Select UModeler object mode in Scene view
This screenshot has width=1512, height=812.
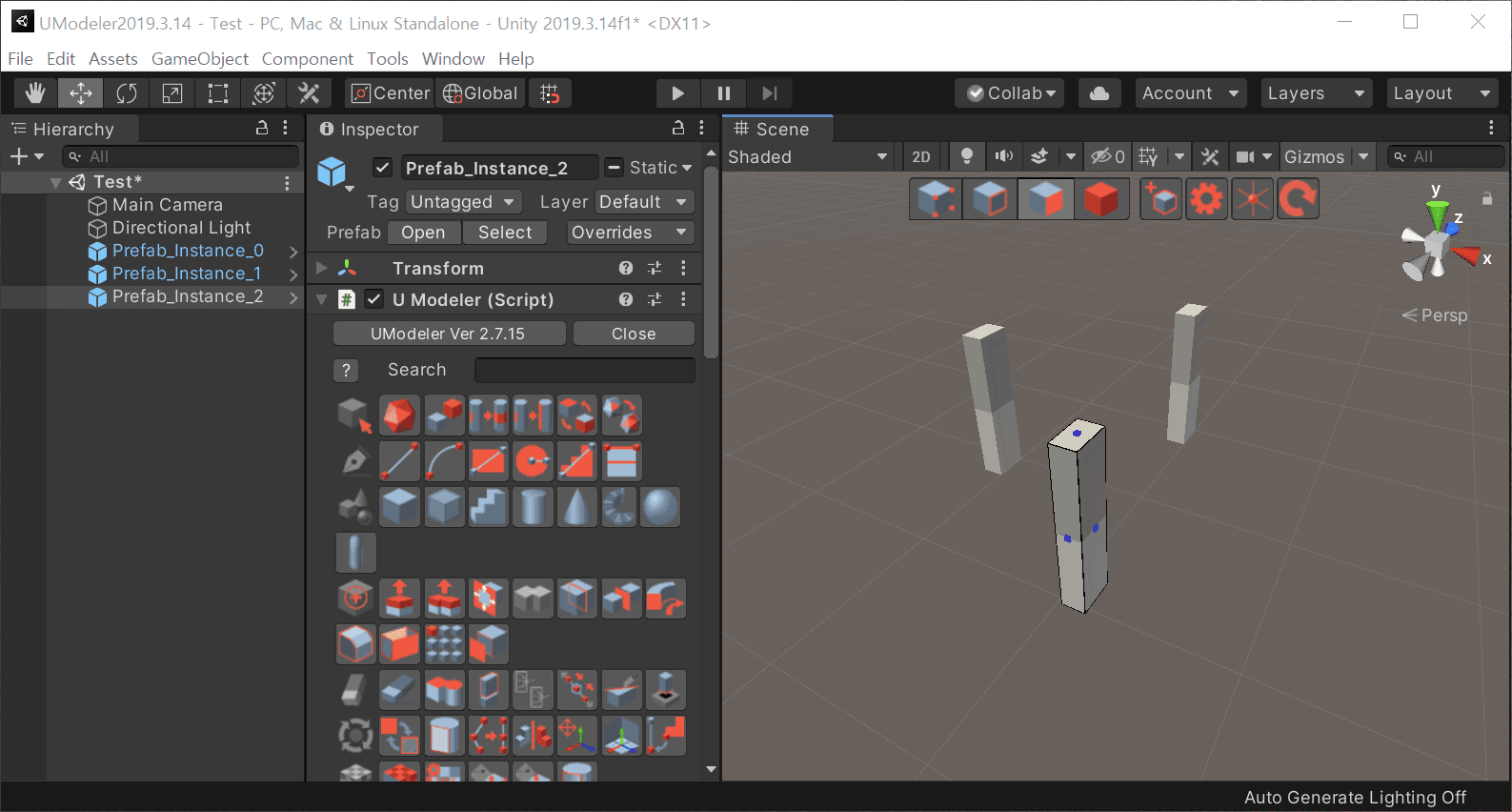click(1101, 199)
